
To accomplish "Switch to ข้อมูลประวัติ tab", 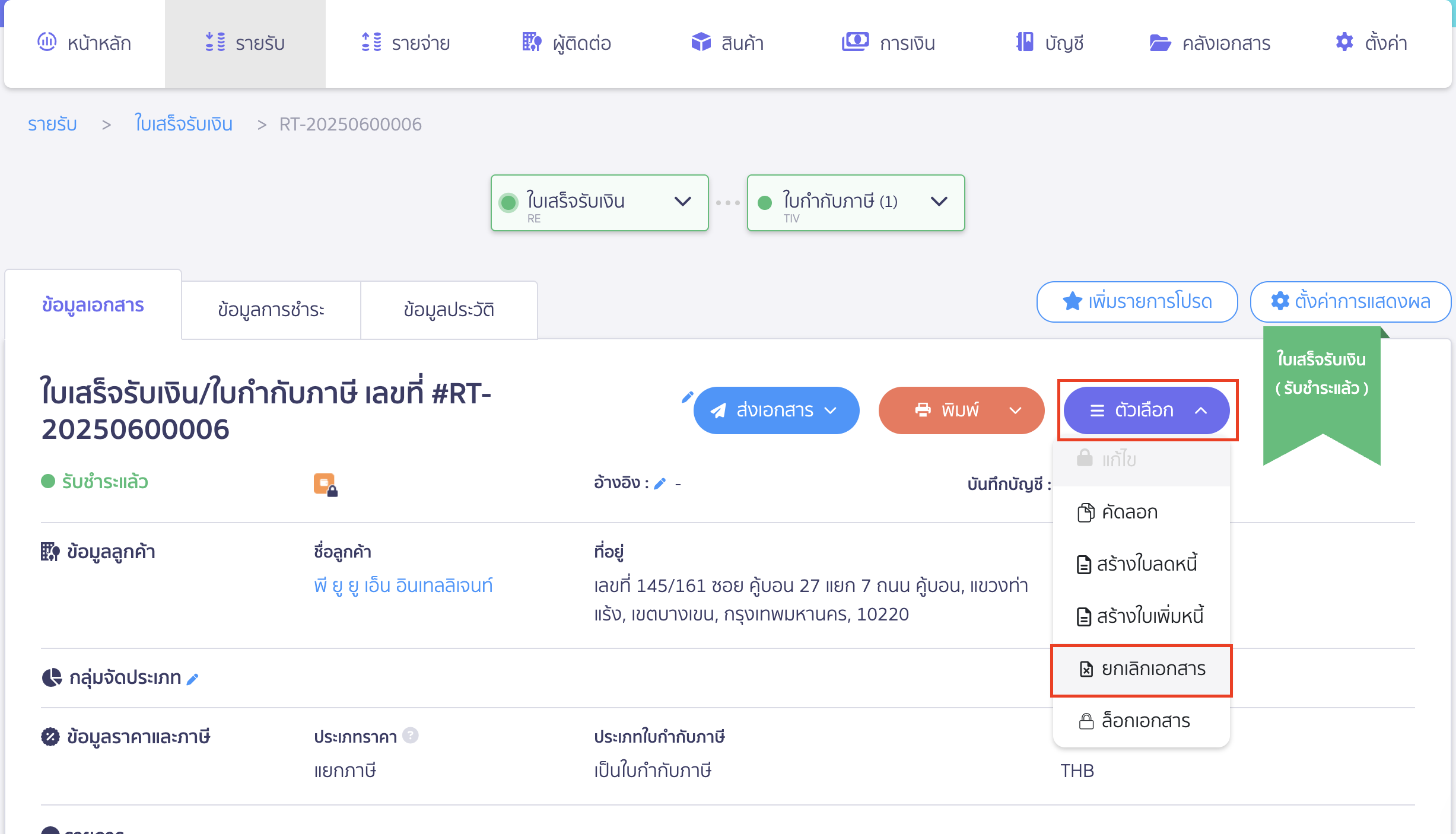I will coord(449,310).
